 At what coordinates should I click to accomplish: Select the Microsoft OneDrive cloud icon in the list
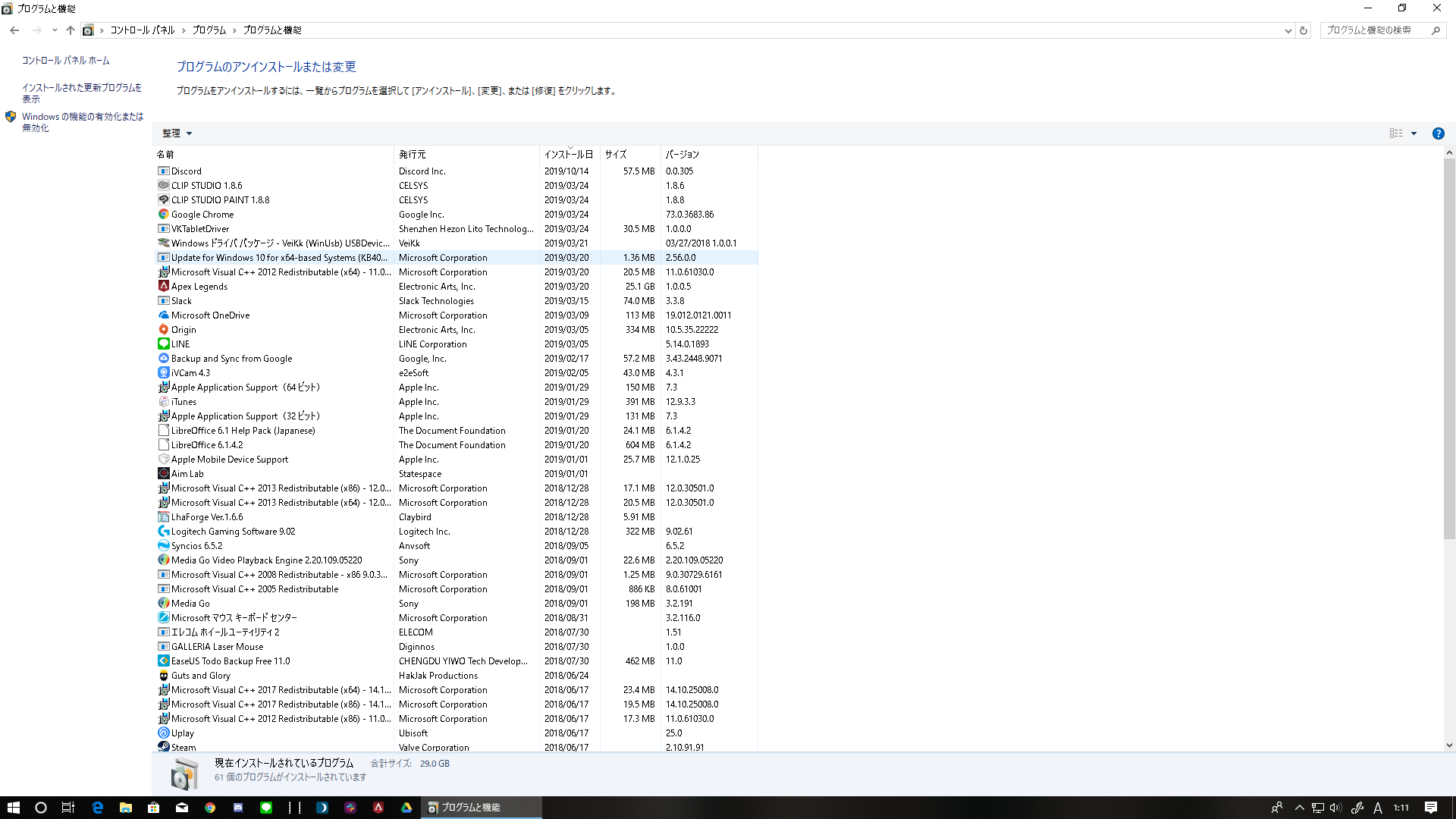tap(163, 315)
